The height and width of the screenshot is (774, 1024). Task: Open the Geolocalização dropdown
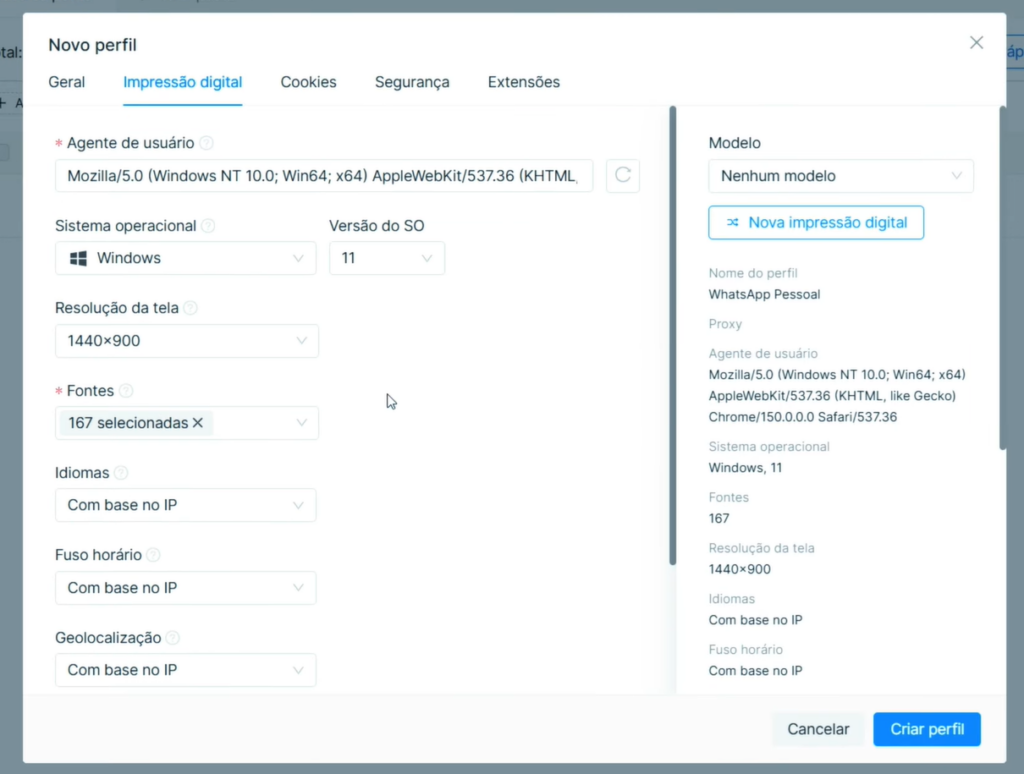[x=185, y=669]
